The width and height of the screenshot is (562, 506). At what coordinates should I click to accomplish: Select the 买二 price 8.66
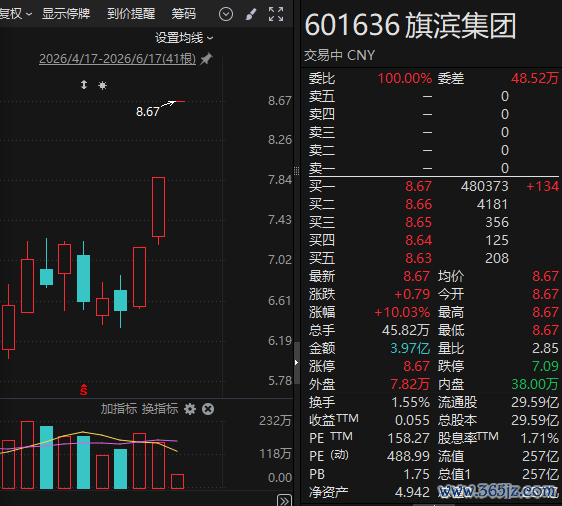[418, 204]
